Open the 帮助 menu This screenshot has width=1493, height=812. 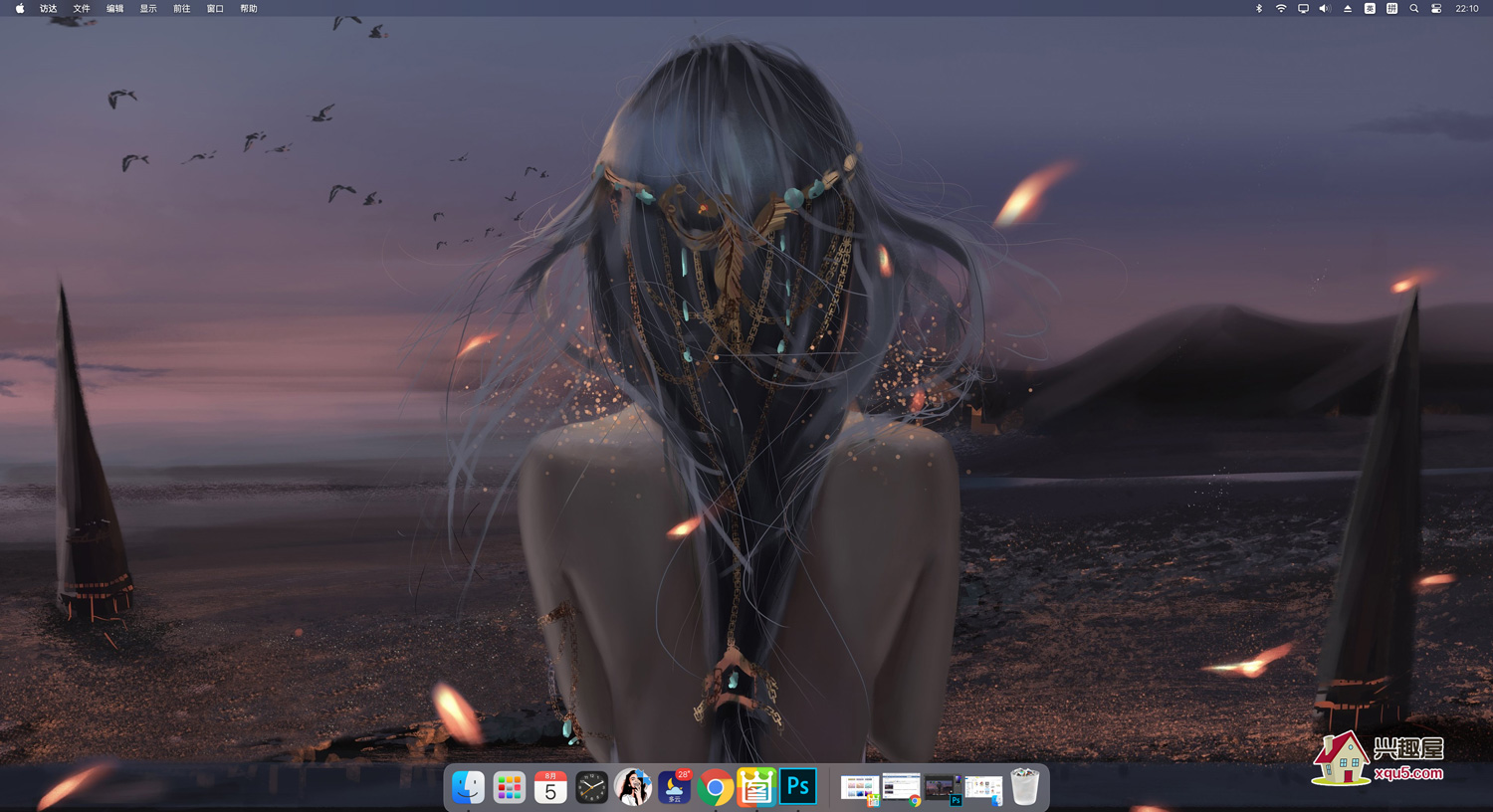point(249,8)
